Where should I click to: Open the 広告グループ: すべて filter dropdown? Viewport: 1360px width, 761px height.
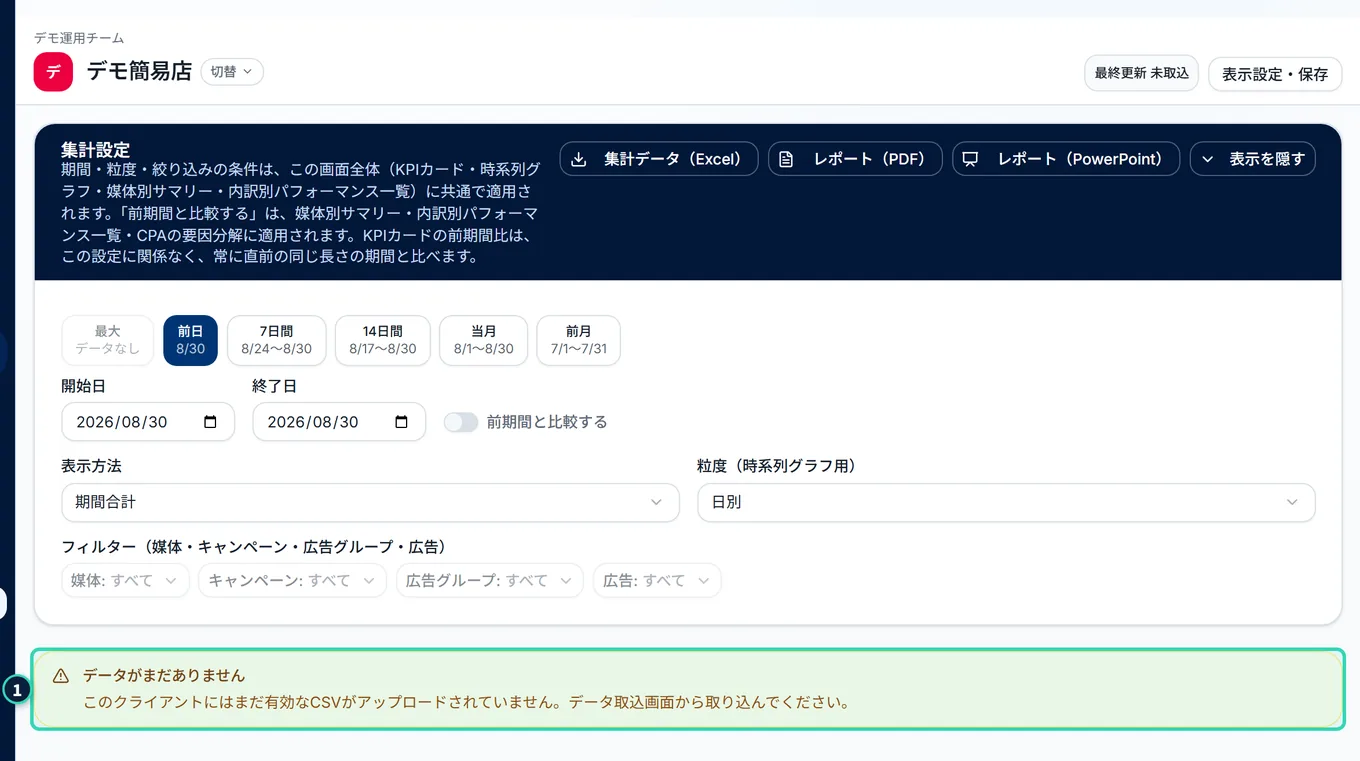pyautogui.click(x=490, y=580)
